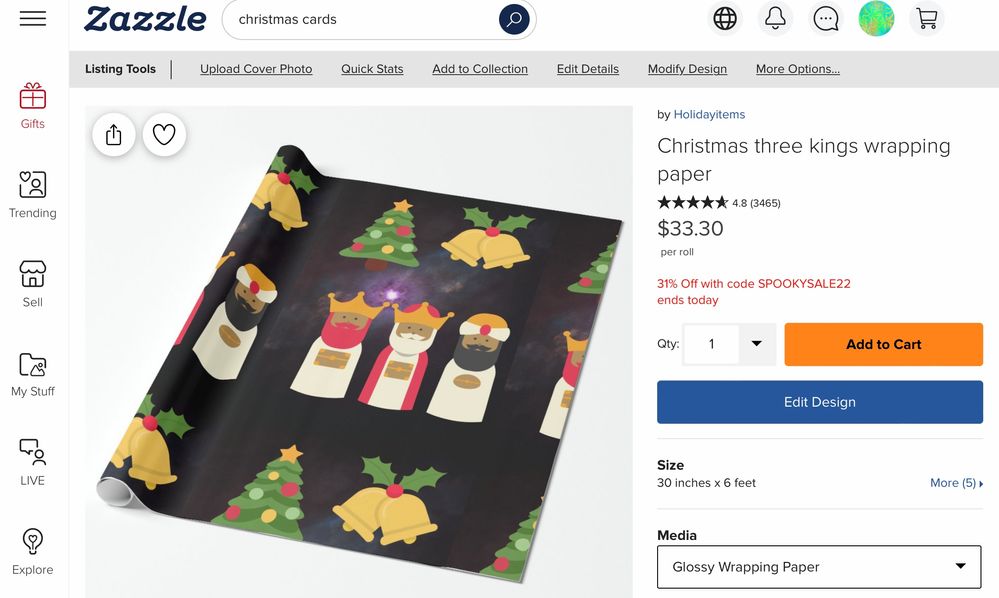Go to Trending in sidebar
The image size is (999, 598).
coord(32,196)
